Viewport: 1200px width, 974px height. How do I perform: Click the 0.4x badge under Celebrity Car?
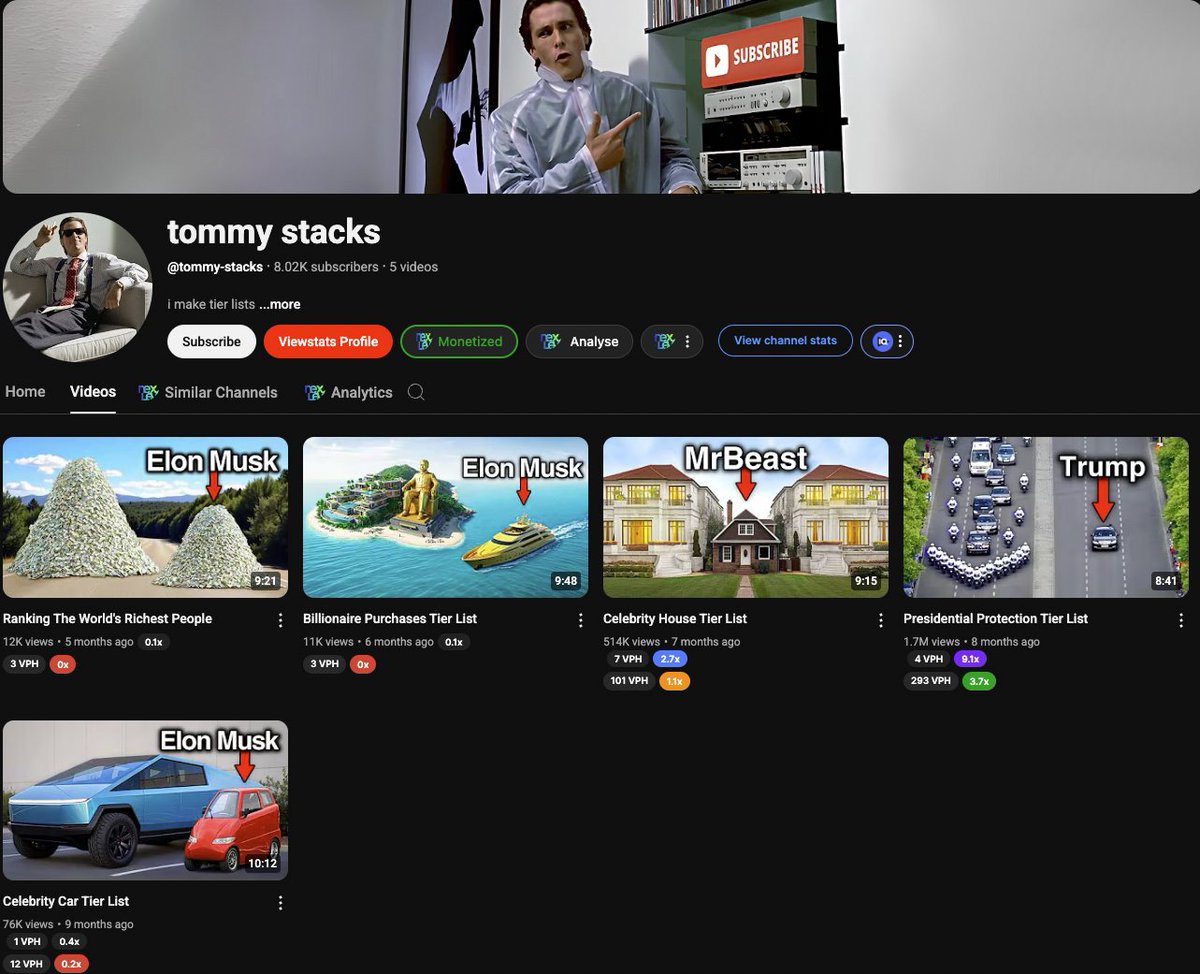tap(69, 942)
